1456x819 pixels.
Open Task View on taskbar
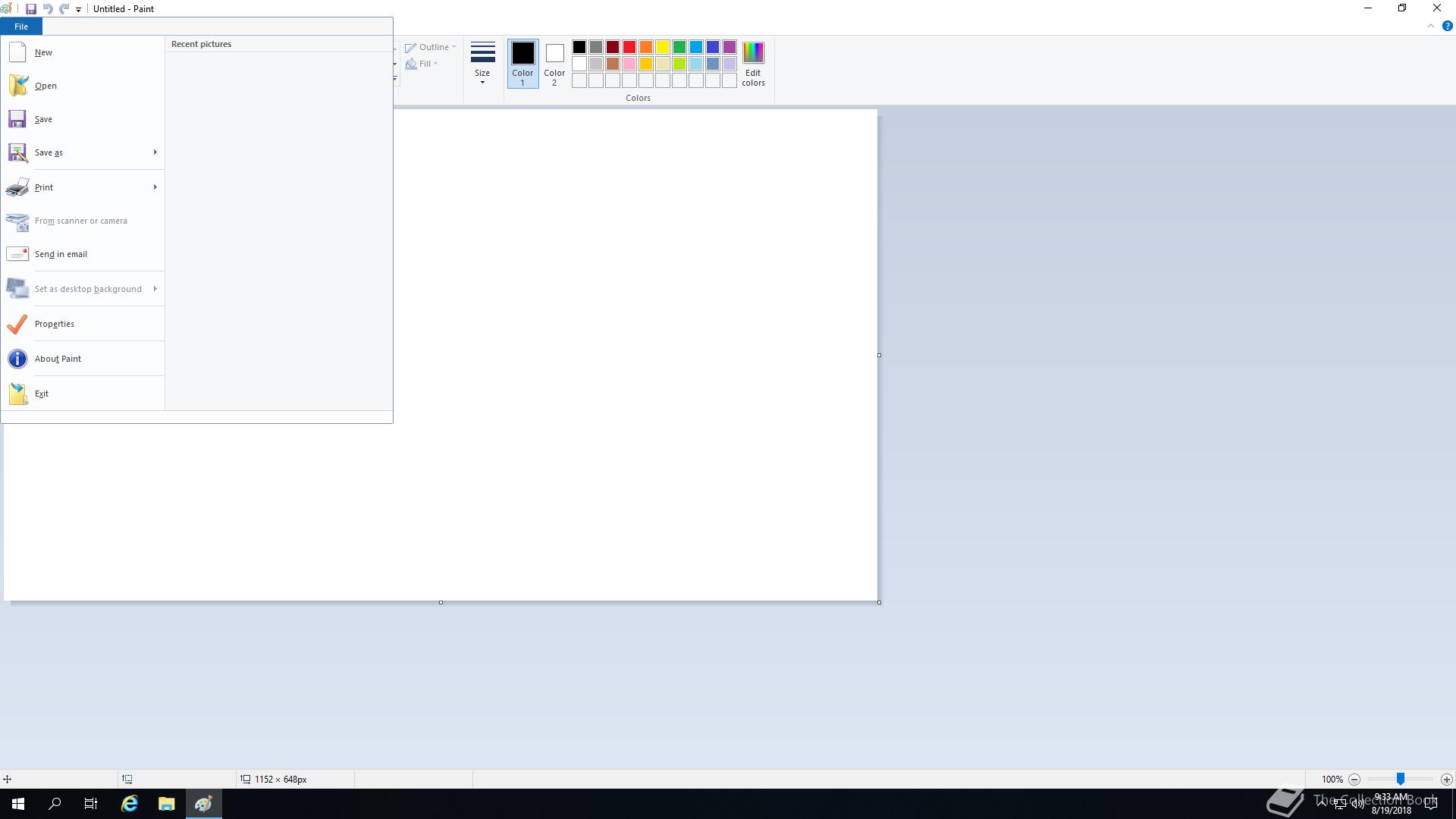[91, 804]
